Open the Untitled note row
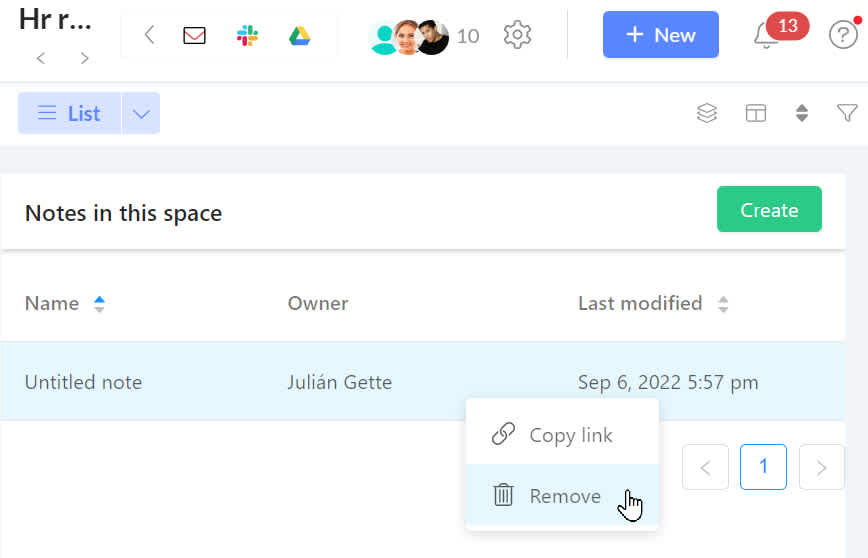This screenshot has width=868, height=558. point(422,381)
